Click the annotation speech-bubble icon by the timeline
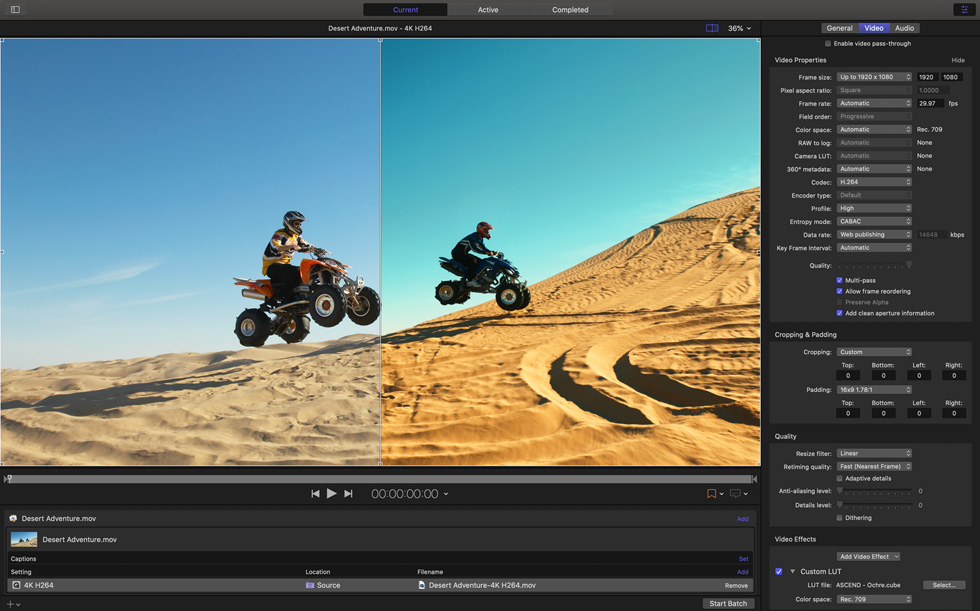This screenshot has height=611, width=980. click(x=736, y=493)
